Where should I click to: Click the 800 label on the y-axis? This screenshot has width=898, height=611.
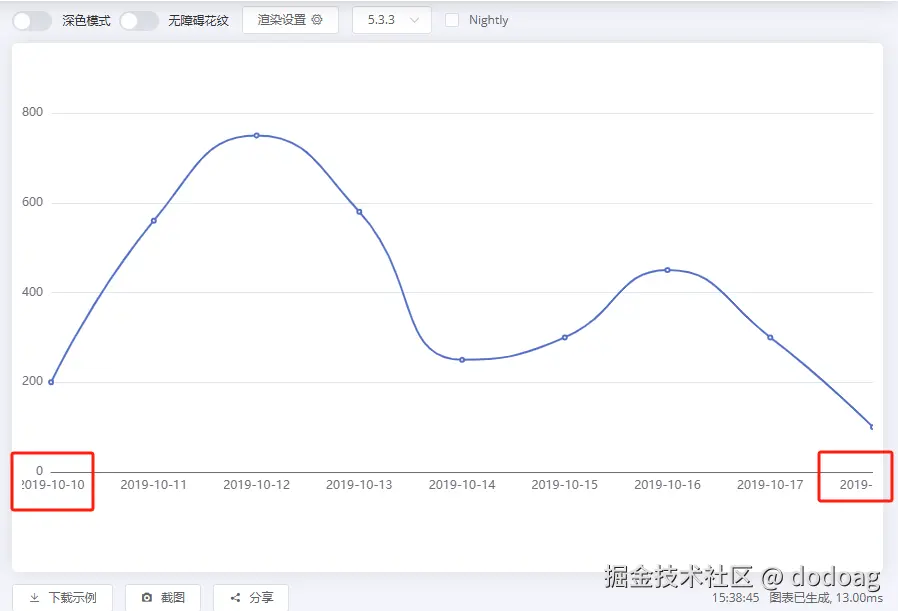(x=30, y=112)
